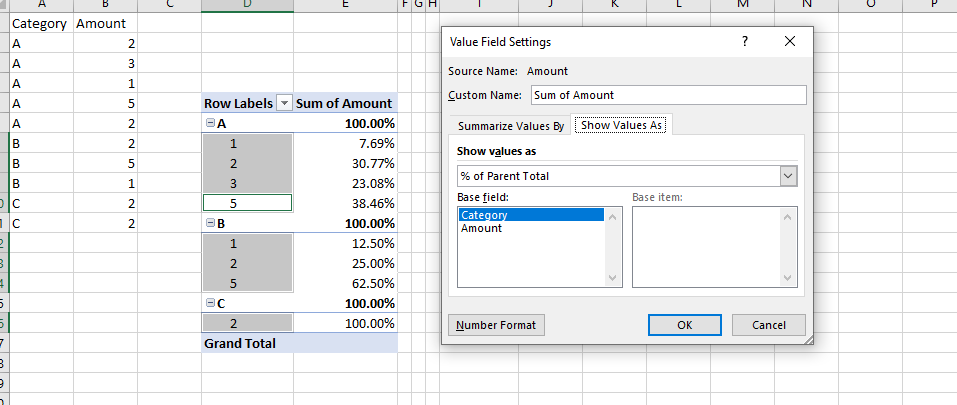Open the Row Labels filter dropdown

[x=284, y=104]
